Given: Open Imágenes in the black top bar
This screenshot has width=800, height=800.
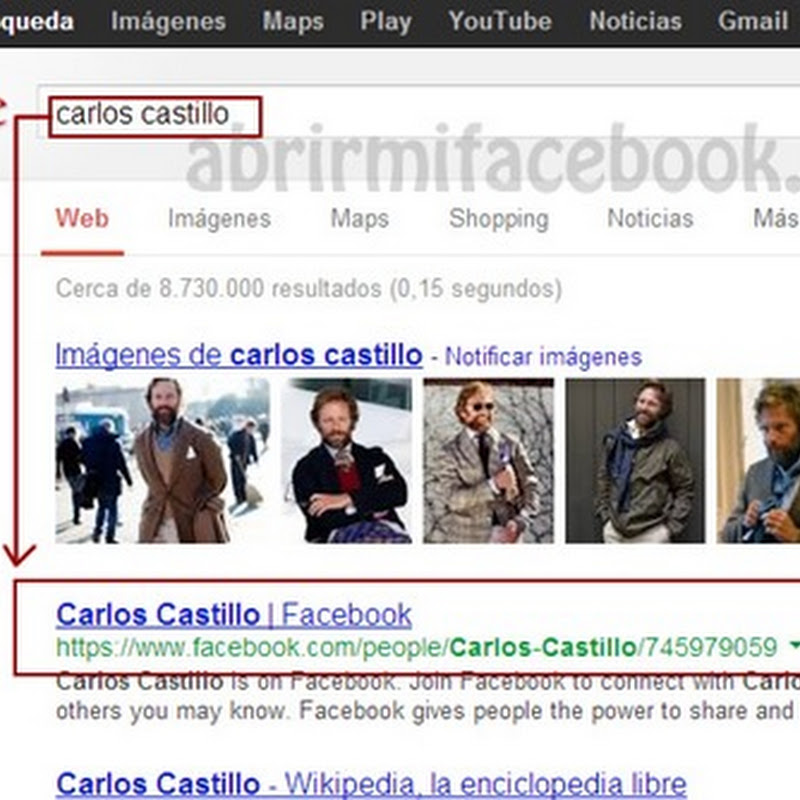Looking at the screenshot, I should pyautogui.click(x=168, y=22).
